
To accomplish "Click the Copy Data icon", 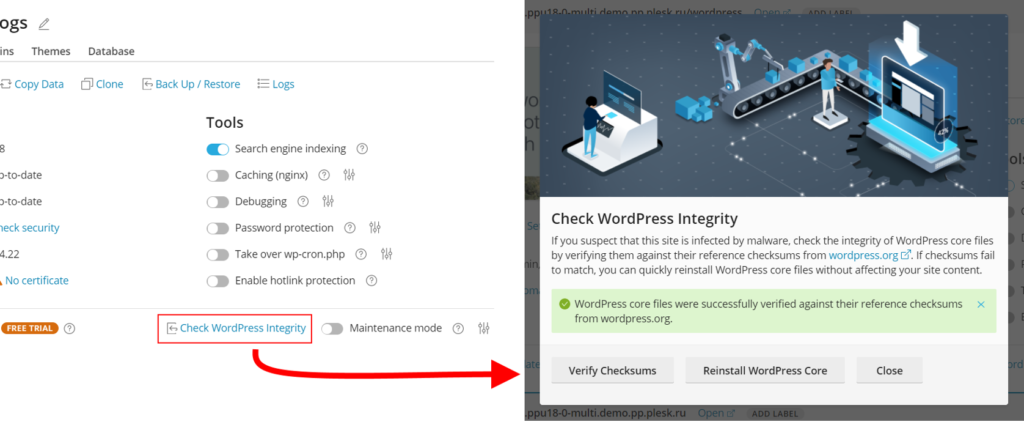I will [6, 84].
